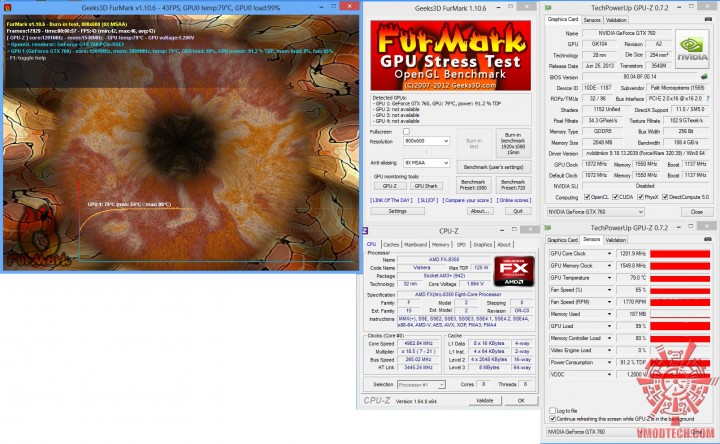Open GPU selector dropdown in upper GPU-Z

point(596,212)
